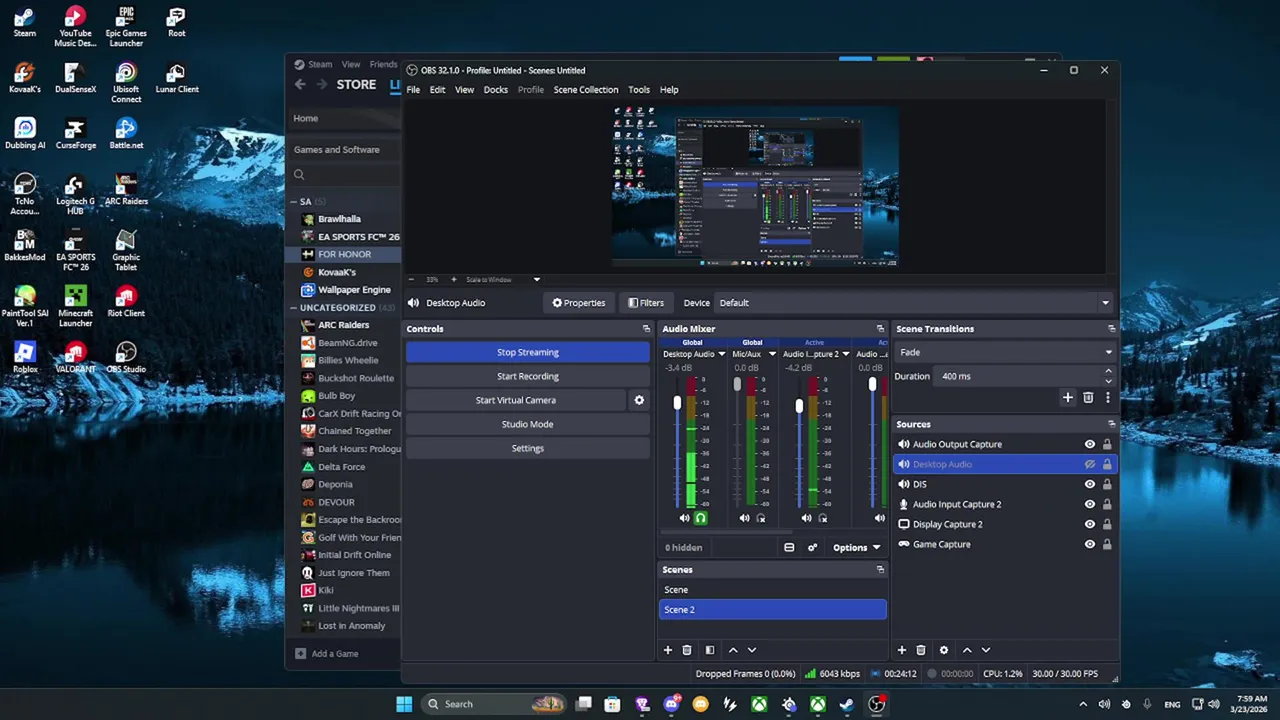The image size is (1280, 720).
Task: Unlock the Game Capture source lock
Action: click(x=1107, y=544)
